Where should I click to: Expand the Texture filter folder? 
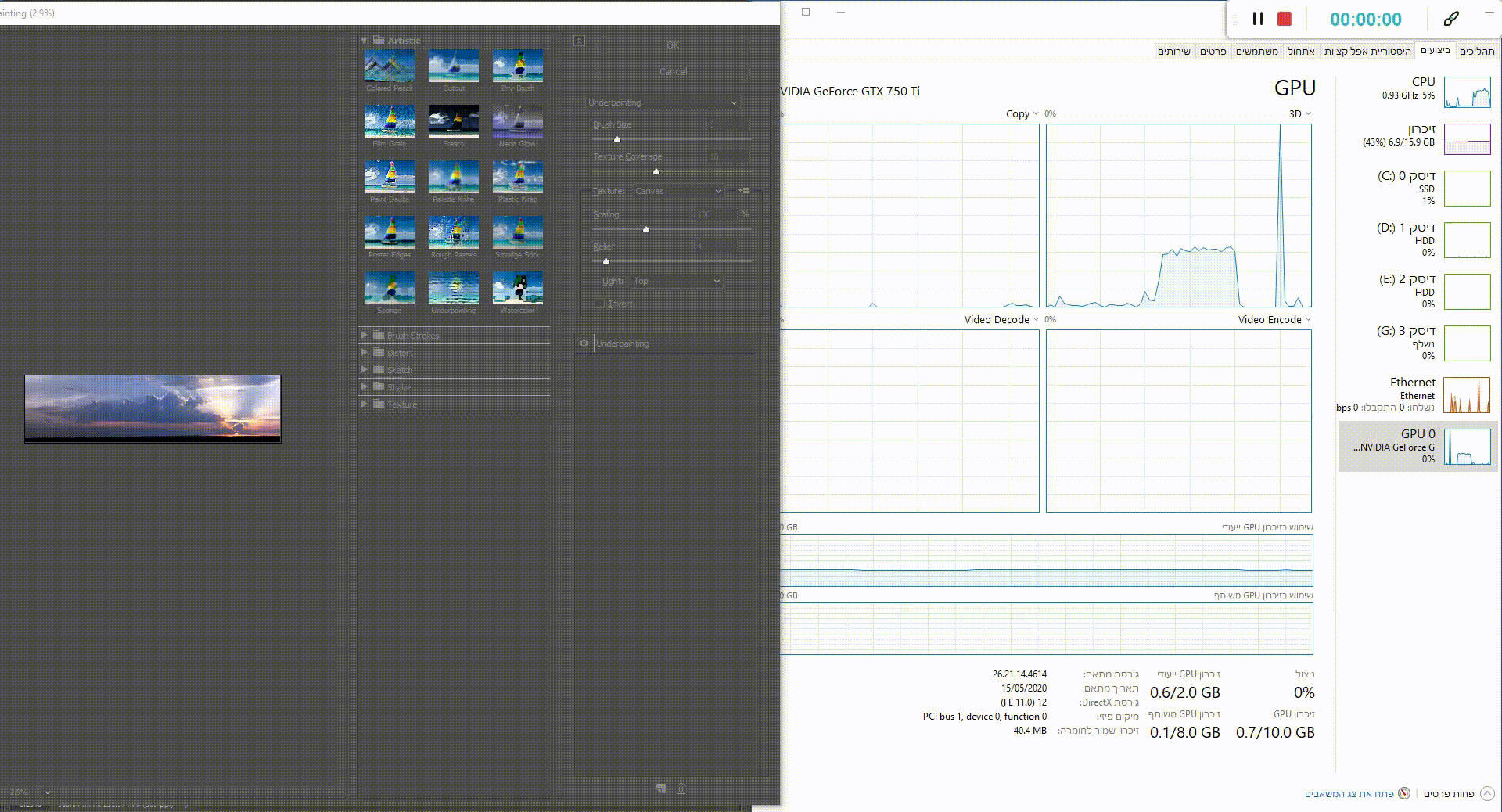point(364,404)
